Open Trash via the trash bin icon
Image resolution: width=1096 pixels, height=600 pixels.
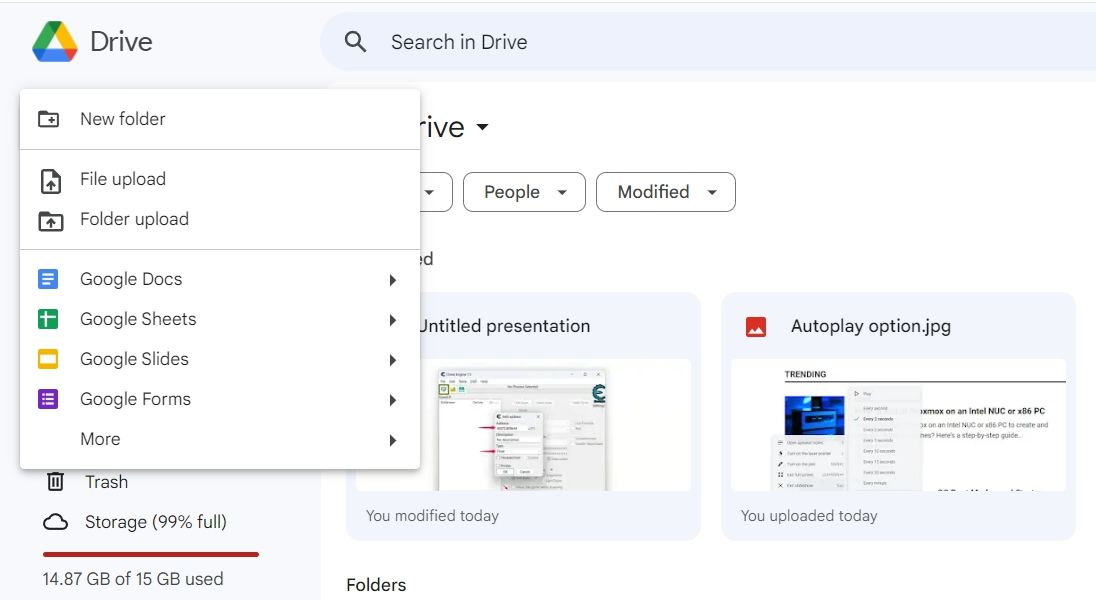click(x=56, y=482)
